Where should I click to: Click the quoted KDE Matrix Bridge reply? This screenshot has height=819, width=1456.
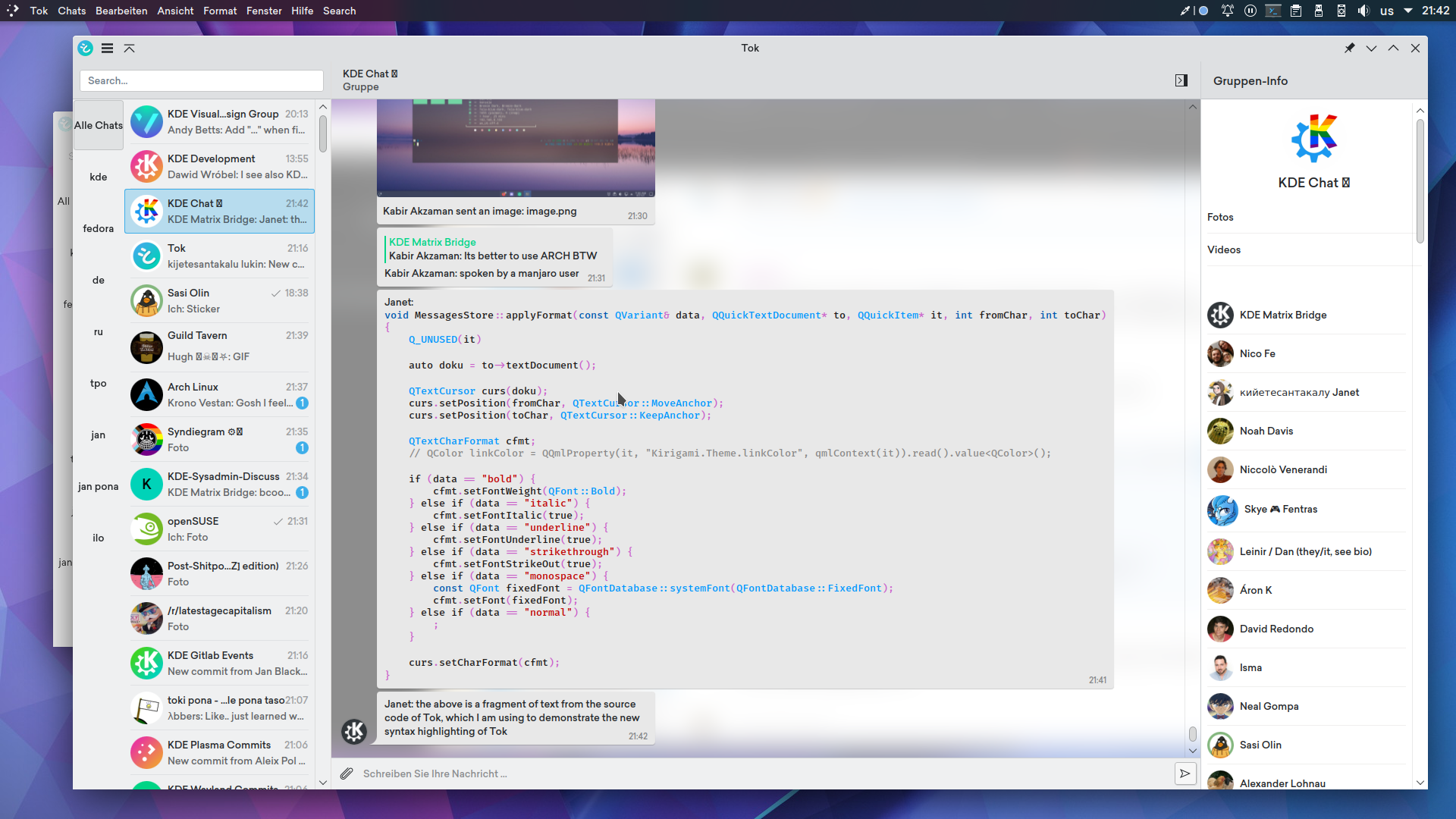point(493,249)
